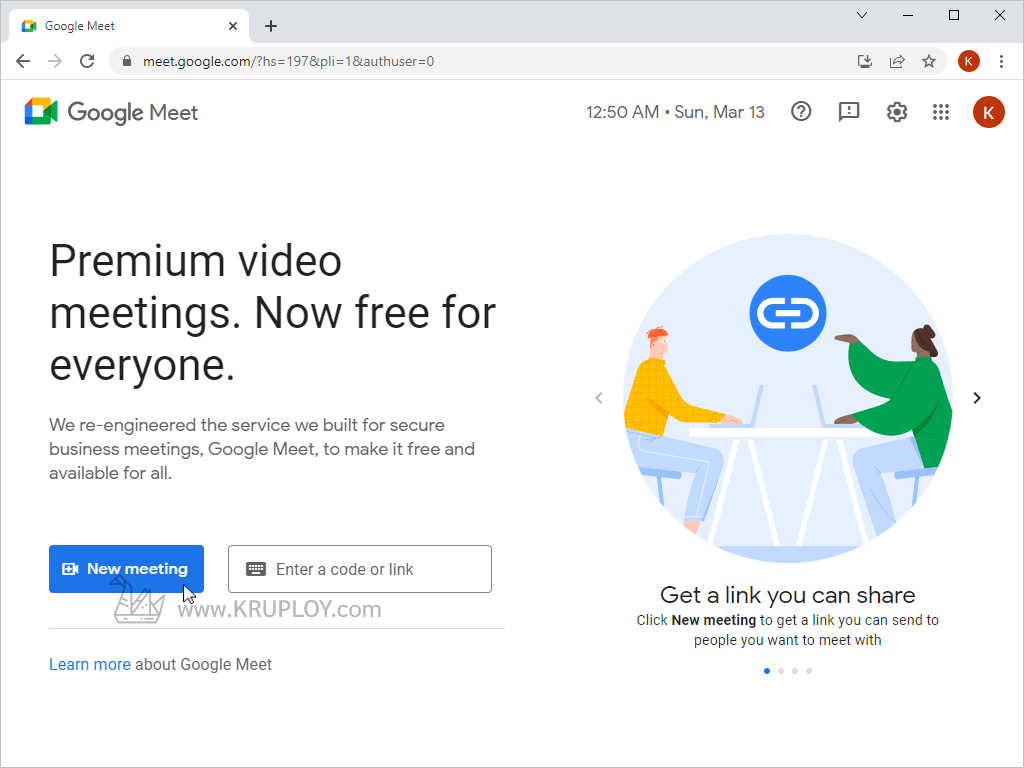Reload the page

coord(87,61)
